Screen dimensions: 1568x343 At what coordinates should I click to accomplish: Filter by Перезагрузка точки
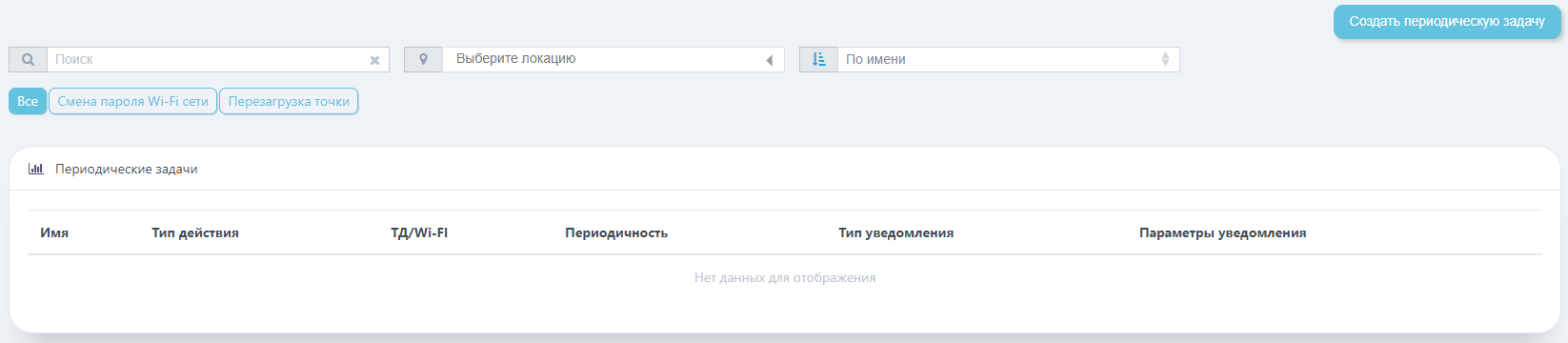[289, 101]
